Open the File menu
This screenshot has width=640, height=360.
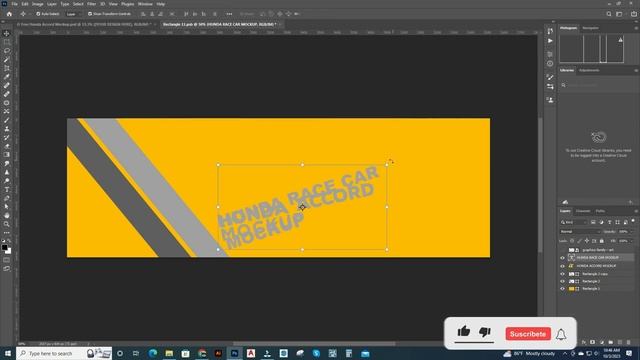[x=14, y=4]
